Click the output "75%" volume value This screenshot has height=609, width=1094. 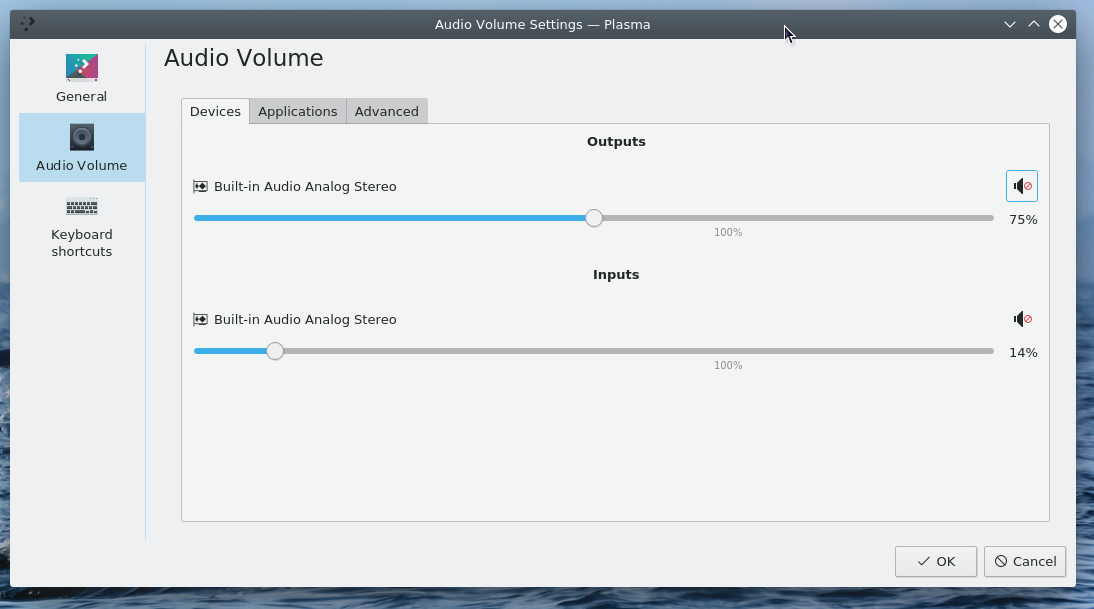[x=1023, y=220]
